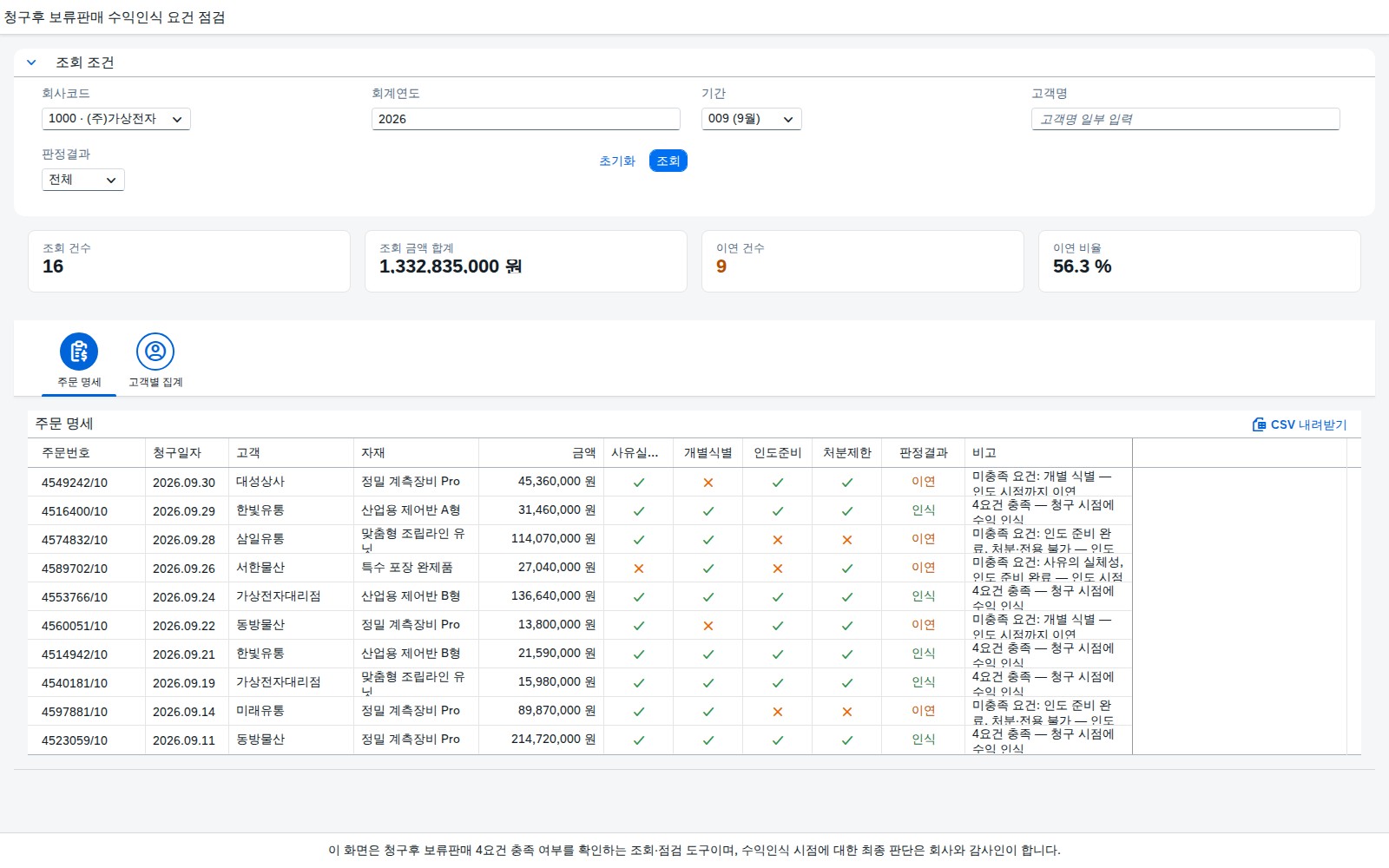The width and height of the screenshot is (1389, 868).
Task: Select the 주문 명세 tab icon
Action: (79, 352)
